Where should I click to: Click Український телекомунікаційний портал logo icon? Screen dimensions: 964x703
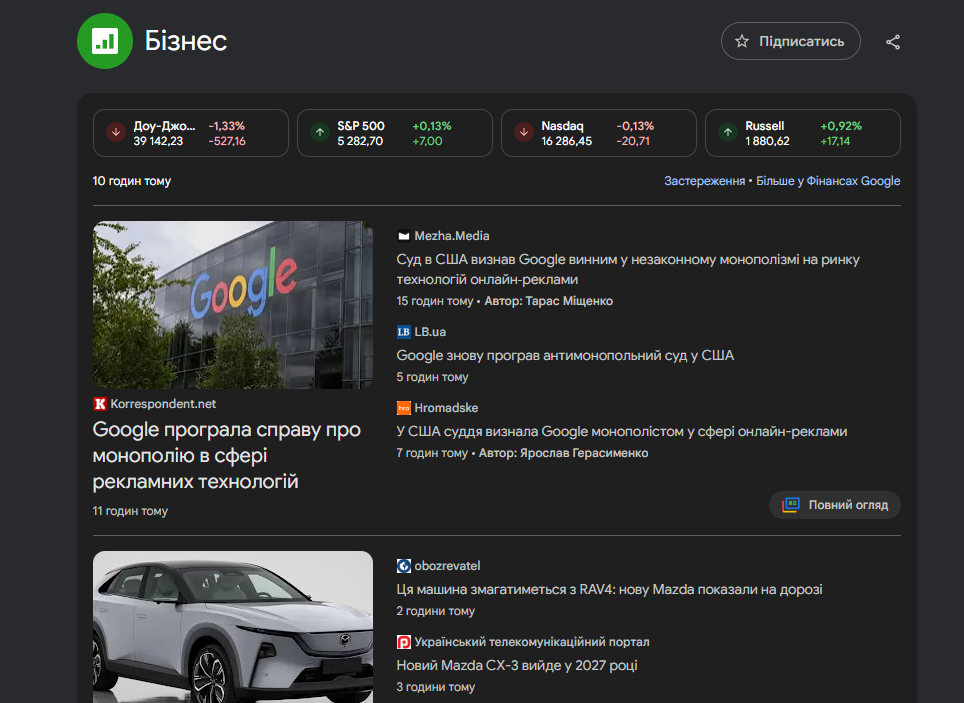point(403,642)
